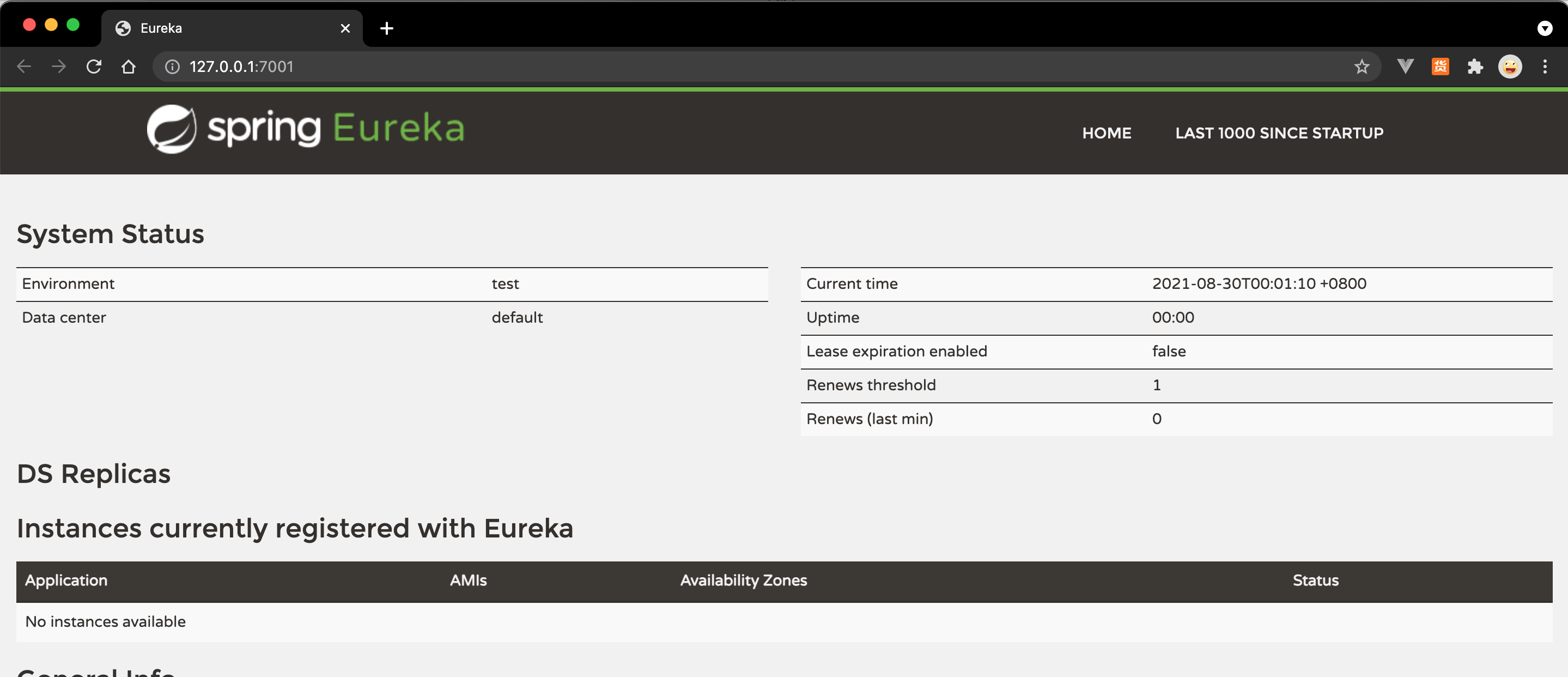
Task: Click the macOS green fullscreen button
Action: tap(73, 25)
